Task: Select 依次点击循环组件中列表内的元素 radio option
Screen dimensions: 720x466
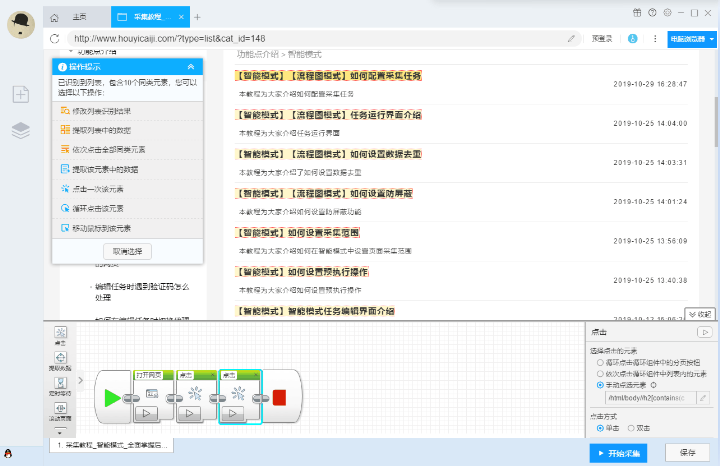Action: point(599,373)
